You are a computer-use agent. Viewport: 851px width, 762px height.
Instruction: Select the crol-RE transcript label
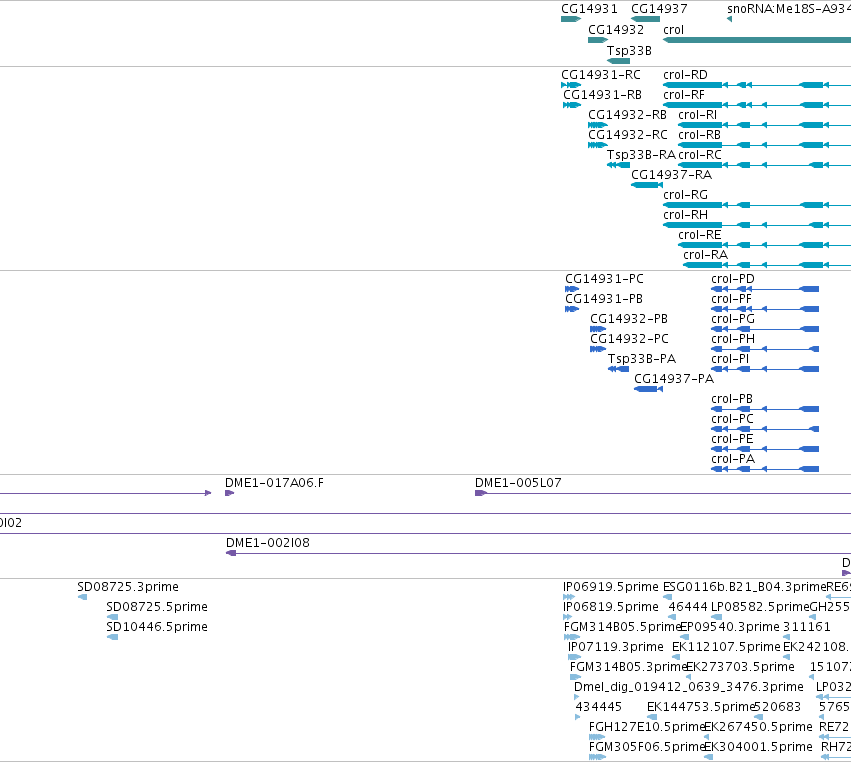coord(700,235)
